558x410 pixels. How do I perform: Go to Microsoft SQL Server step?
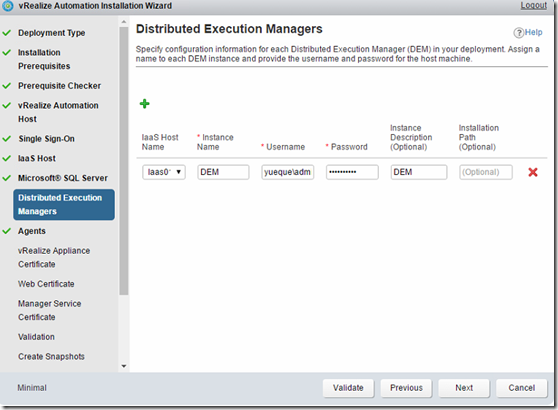tap(63, 178)
